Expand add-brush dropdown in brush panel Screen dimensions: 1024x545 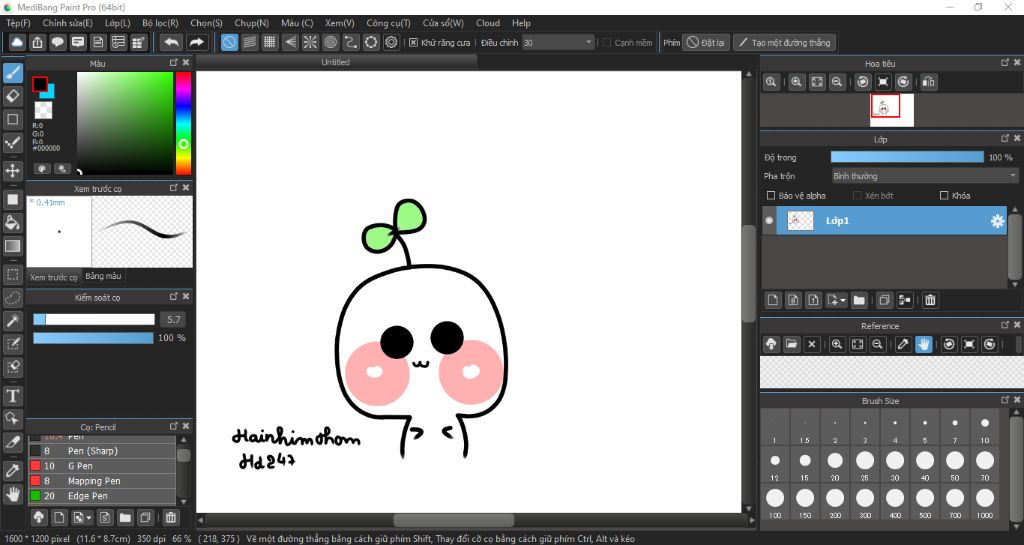pyautogui.click(x=88, y=518)
